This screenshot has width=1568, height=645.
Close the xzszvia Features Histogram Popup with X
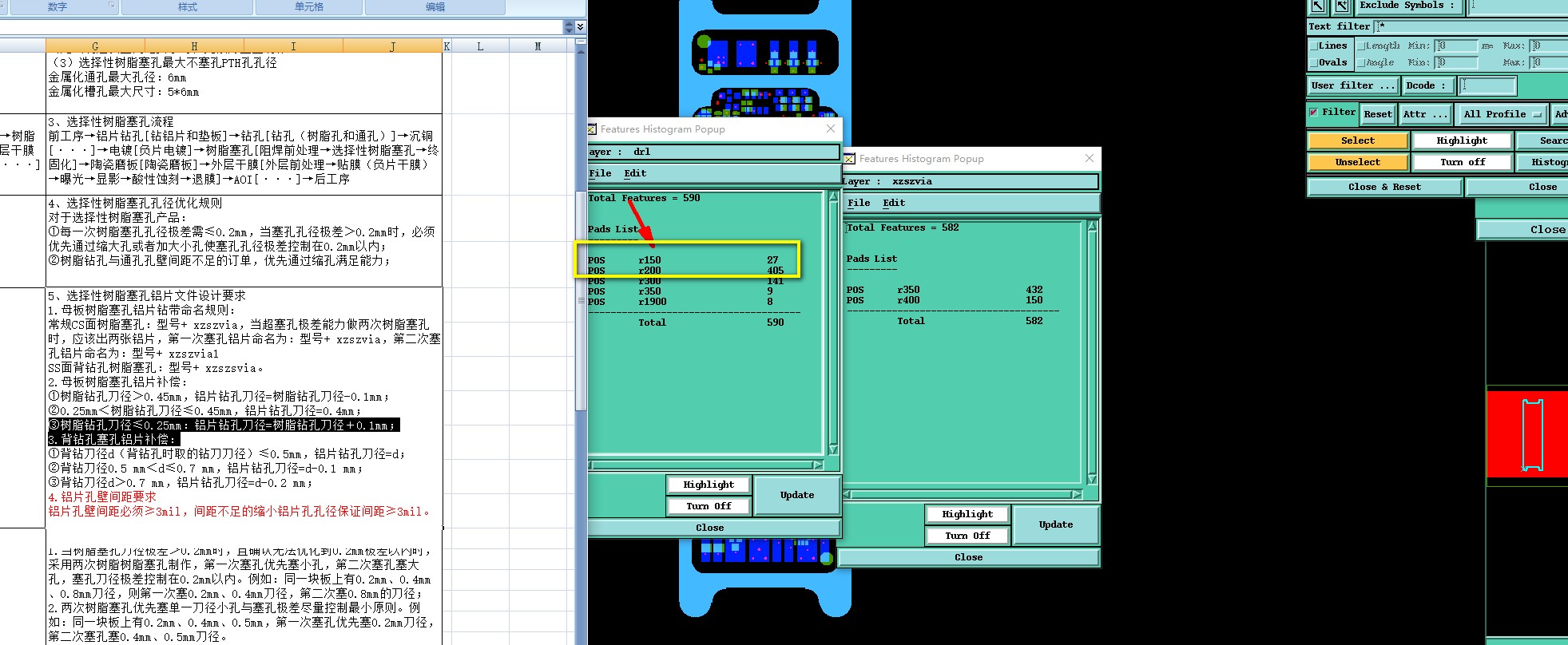(x=1090, y=158)
